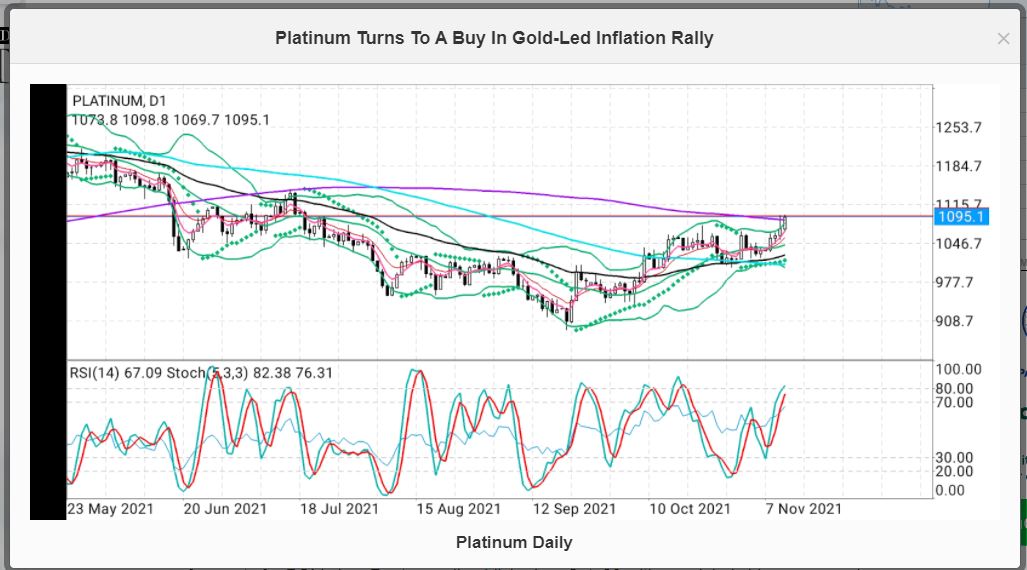The height and width of the screenshot is (570, 1027).
Task: Select the 15 Aug 2021 date marker
Action: click(x=456, y=508)
